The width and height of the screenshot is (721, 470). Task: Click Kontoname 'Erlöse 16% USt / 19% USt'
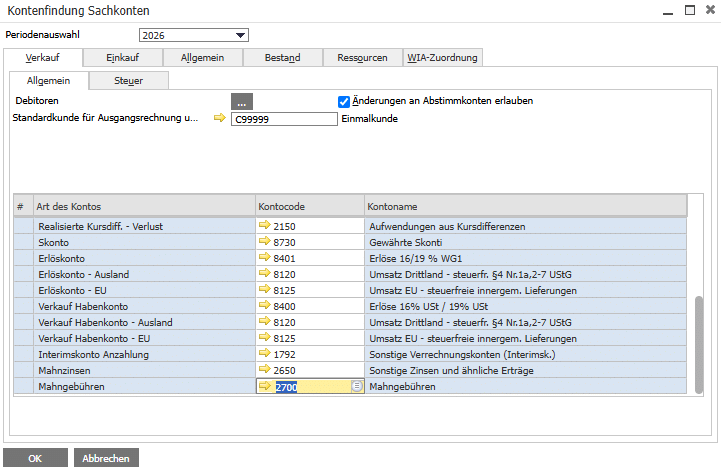428,306
